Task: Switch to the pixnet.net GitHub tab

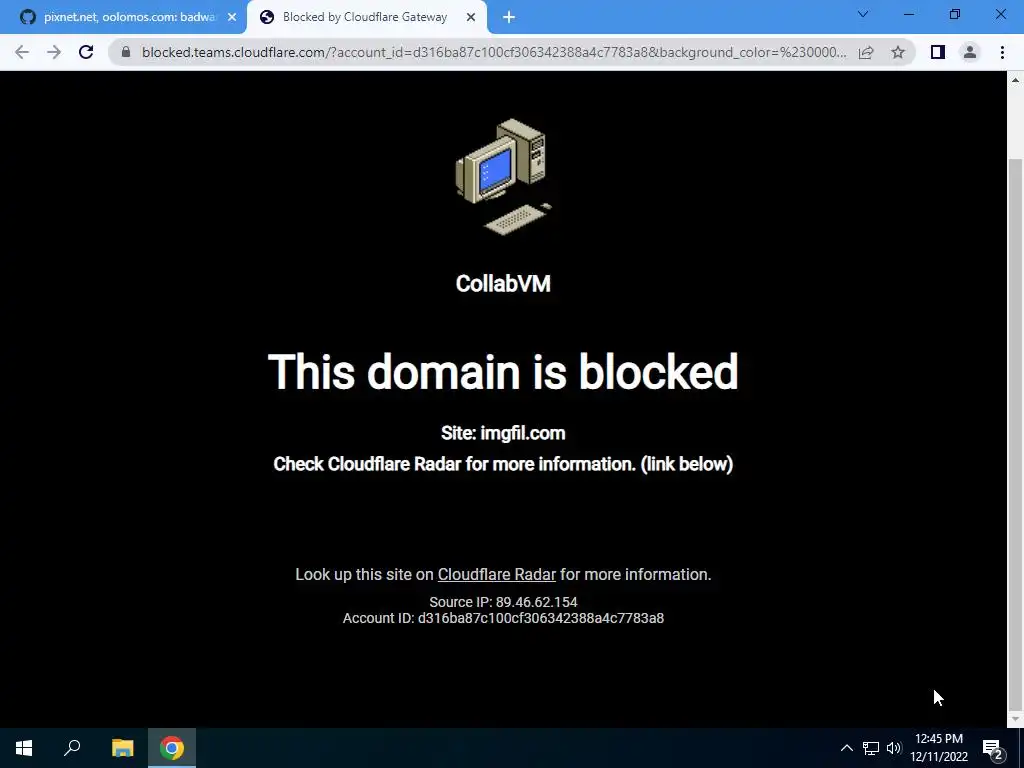Action: pyautogui.click(x=122, y=18)
